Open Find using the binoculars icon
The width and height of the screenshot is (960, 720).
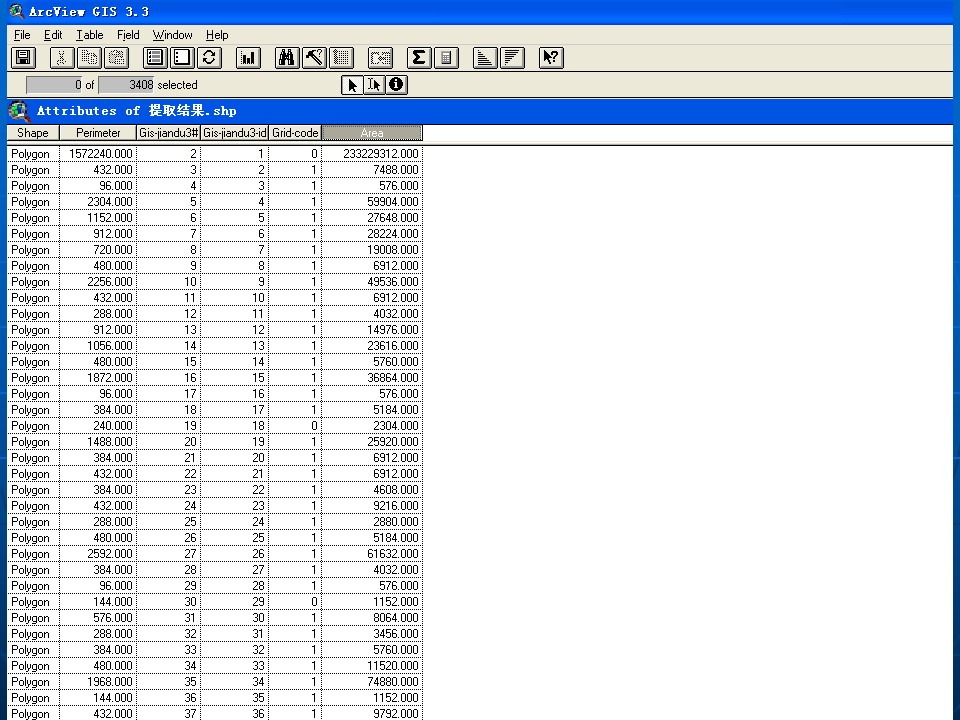tap(287, 58)
